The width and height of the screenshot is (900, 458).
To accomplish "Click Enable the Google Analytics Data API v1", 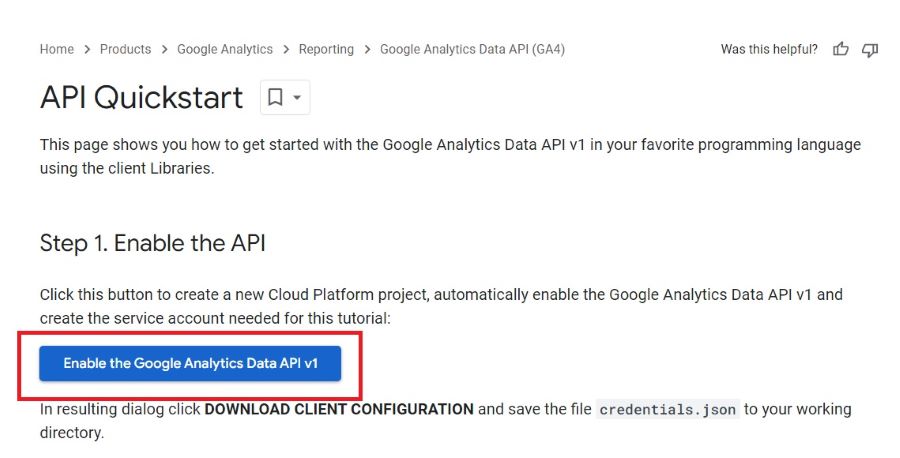I will coord(190,363).
